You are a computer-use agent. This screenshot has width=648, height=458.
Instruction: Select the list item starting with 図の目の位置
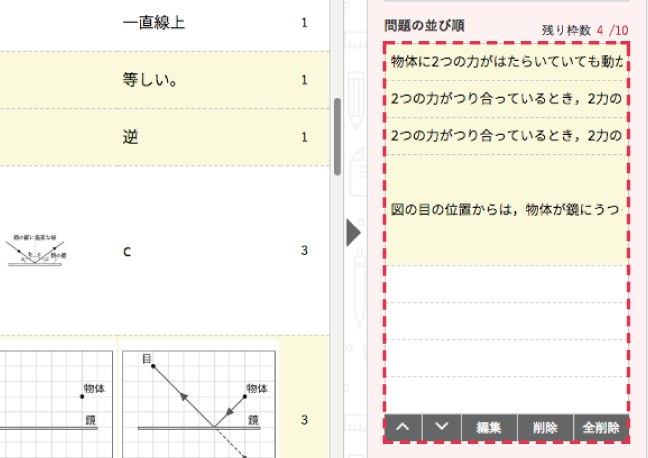[507, 210]
